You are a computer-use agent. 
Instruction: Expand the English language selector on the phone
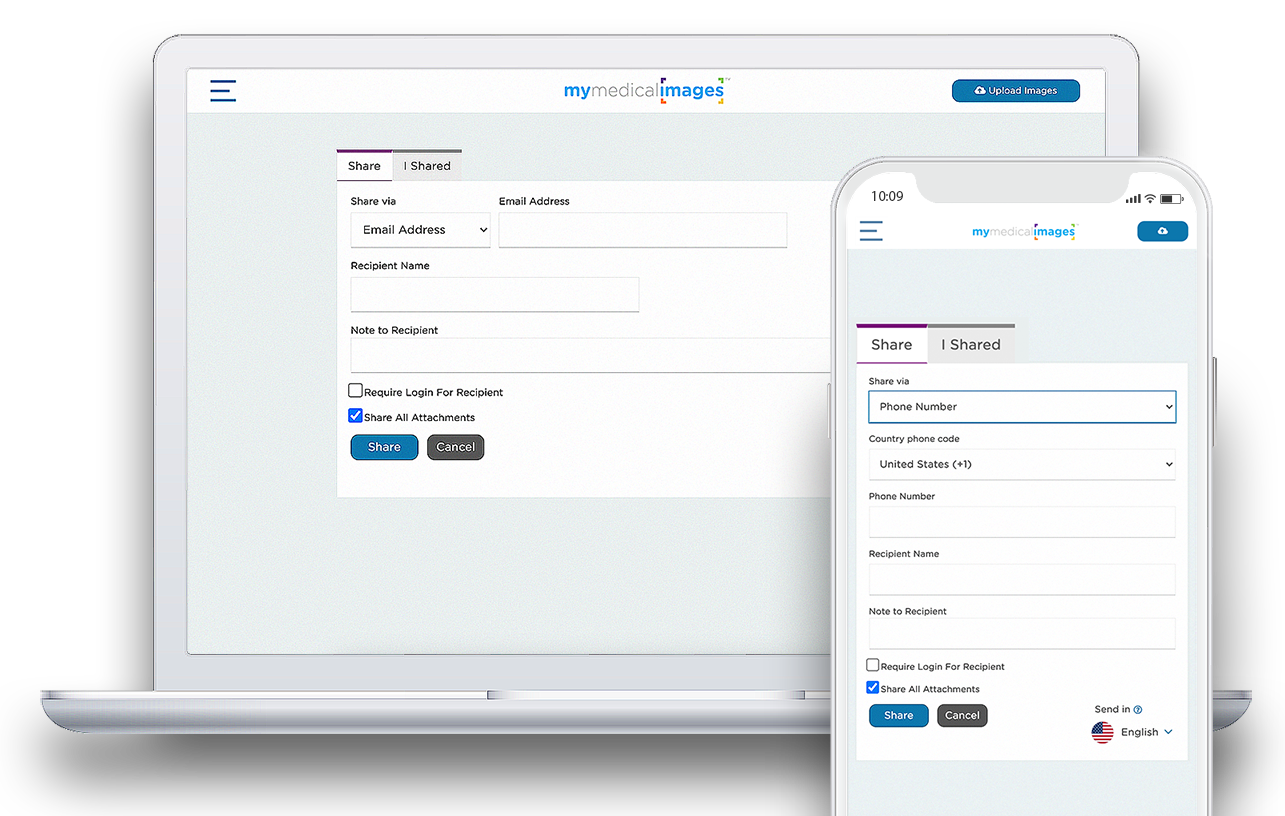pos(1145,732)
